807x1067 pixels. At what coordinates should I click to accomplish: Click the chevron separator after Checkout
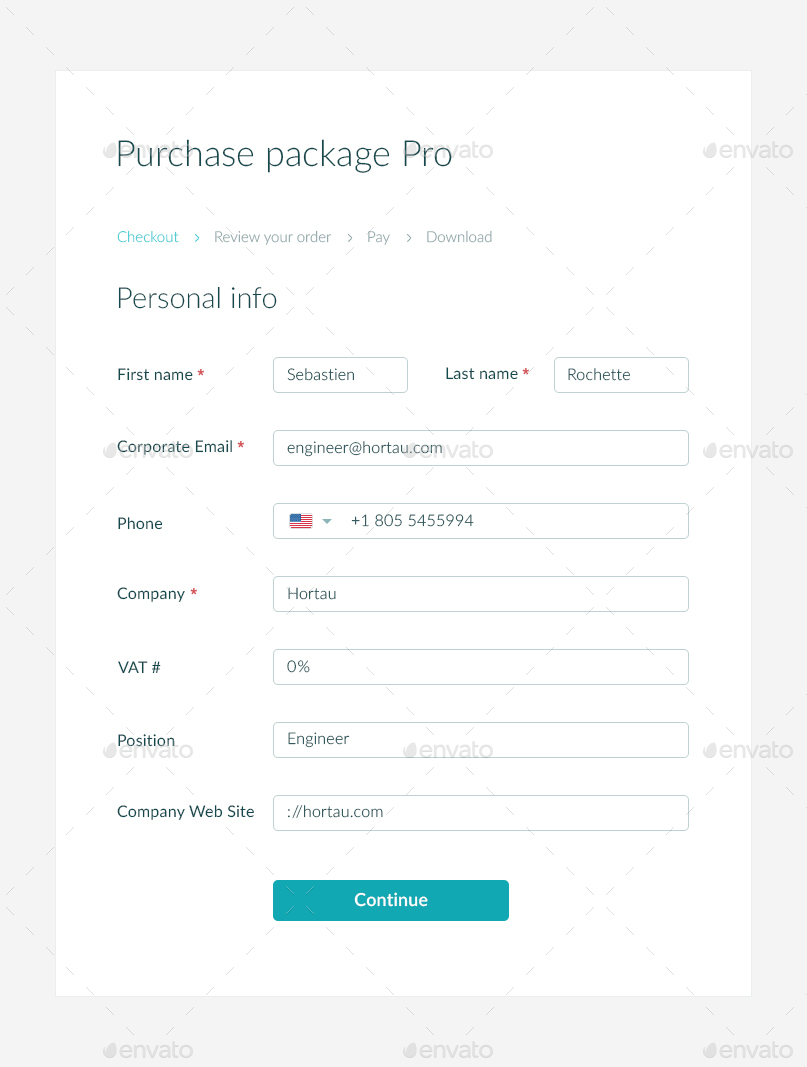tap(196, 237)
